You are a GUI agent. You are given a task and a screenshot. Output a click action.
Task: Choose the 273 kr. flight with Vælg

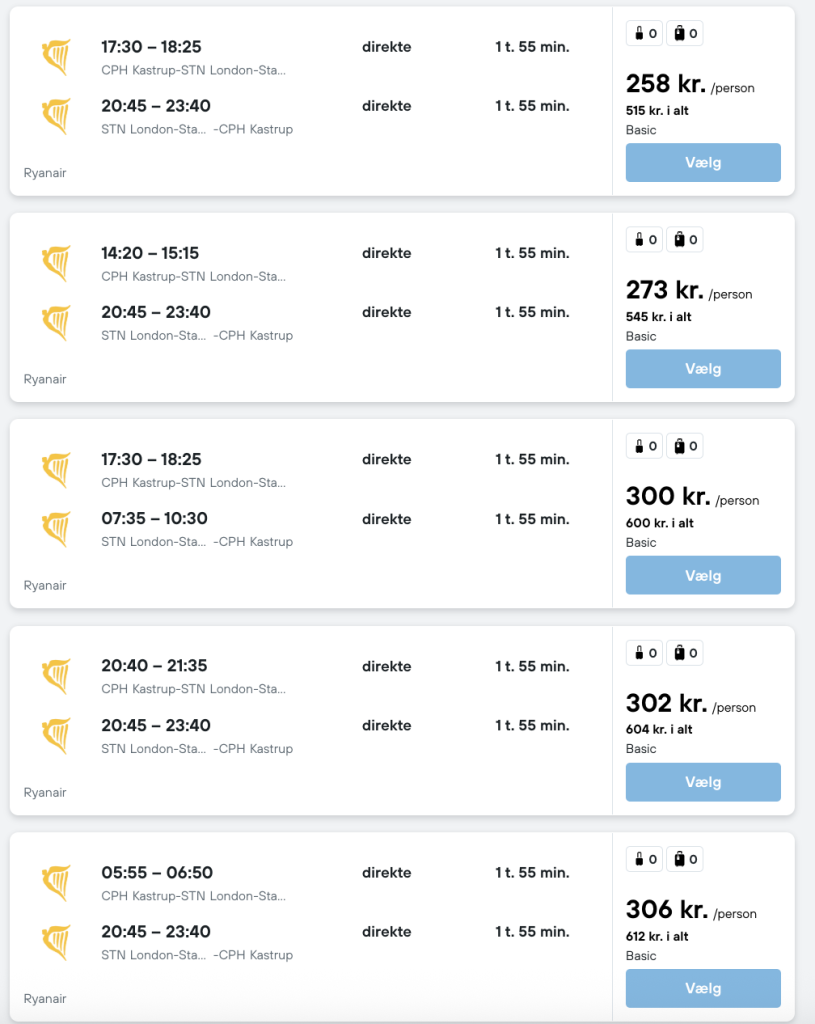coord(703,369)
